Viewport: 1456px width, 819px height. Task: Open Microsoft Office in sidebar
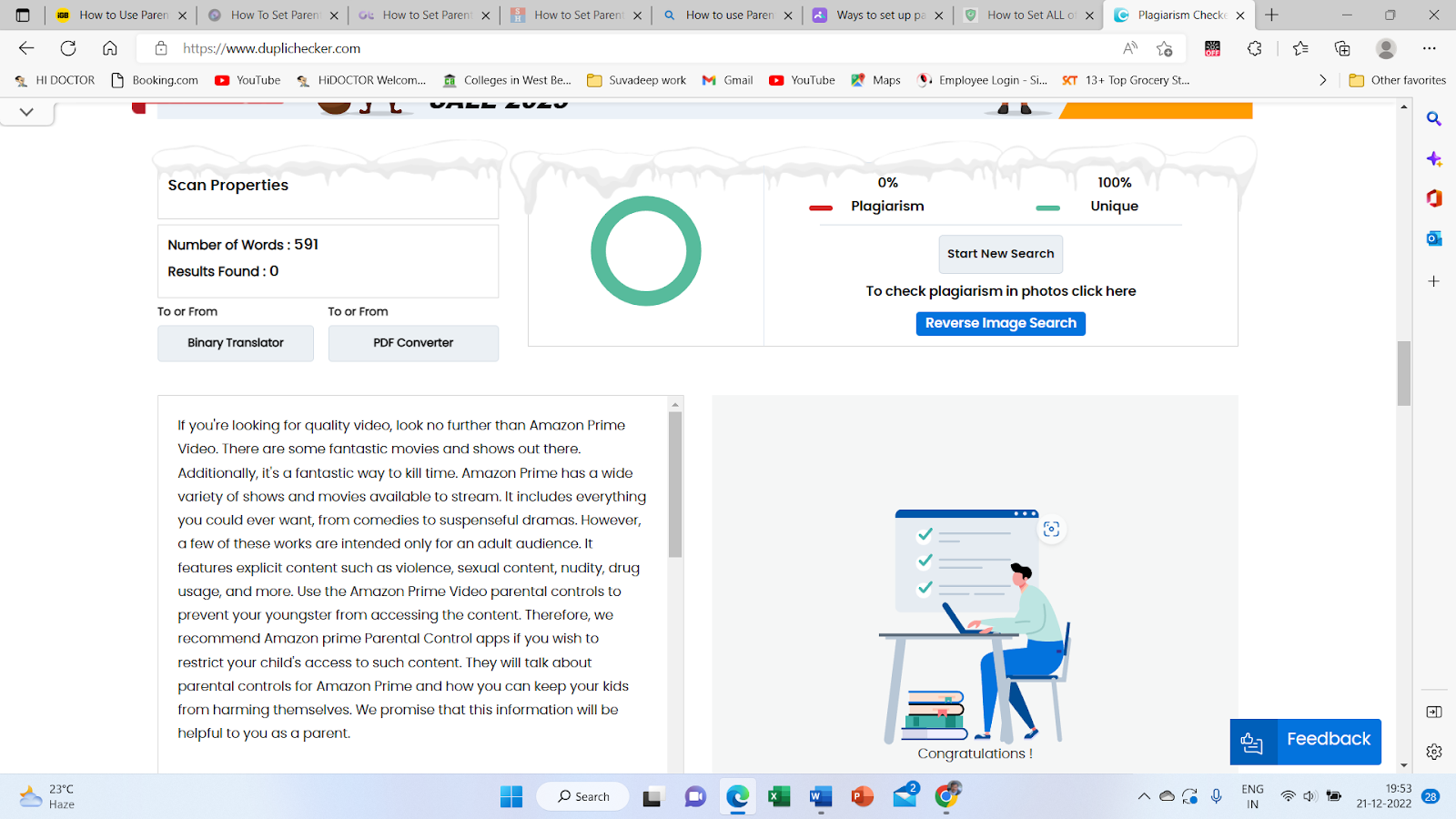click(1434, 198)
